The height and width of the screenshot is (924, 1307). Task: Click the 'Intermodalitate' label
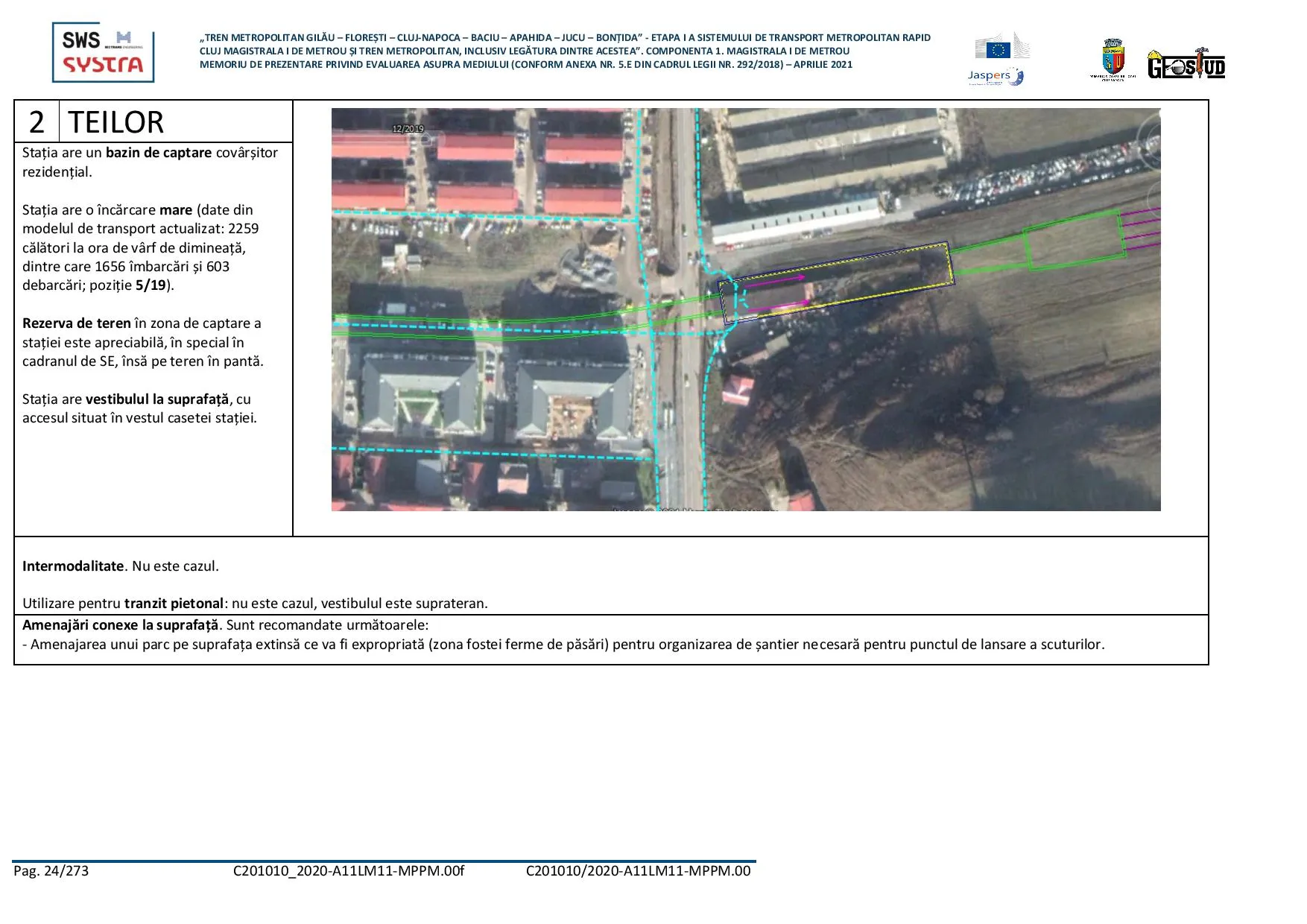pos(73,566)
